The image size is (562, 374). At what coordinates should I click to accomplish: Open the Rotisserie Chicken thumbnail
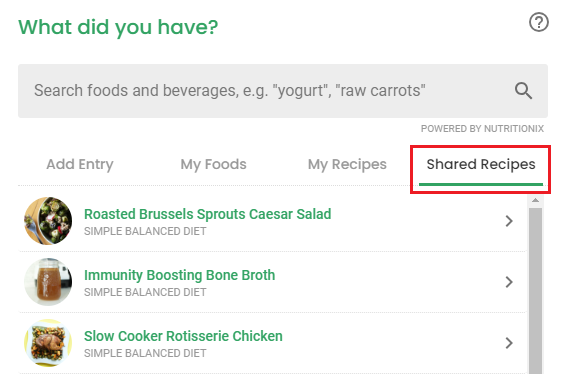coord(48,343)
